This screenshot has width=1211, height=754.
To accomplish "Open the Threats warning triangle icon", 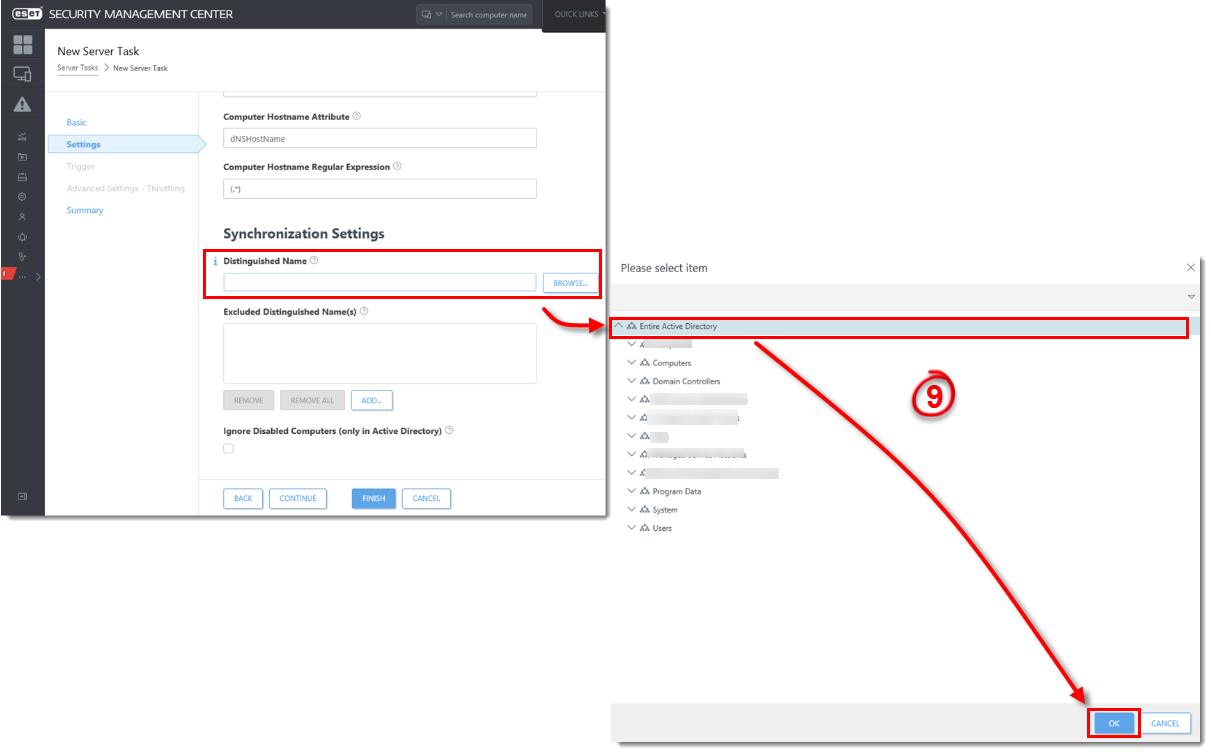I will pyautogui.click(x=22, y=104).
